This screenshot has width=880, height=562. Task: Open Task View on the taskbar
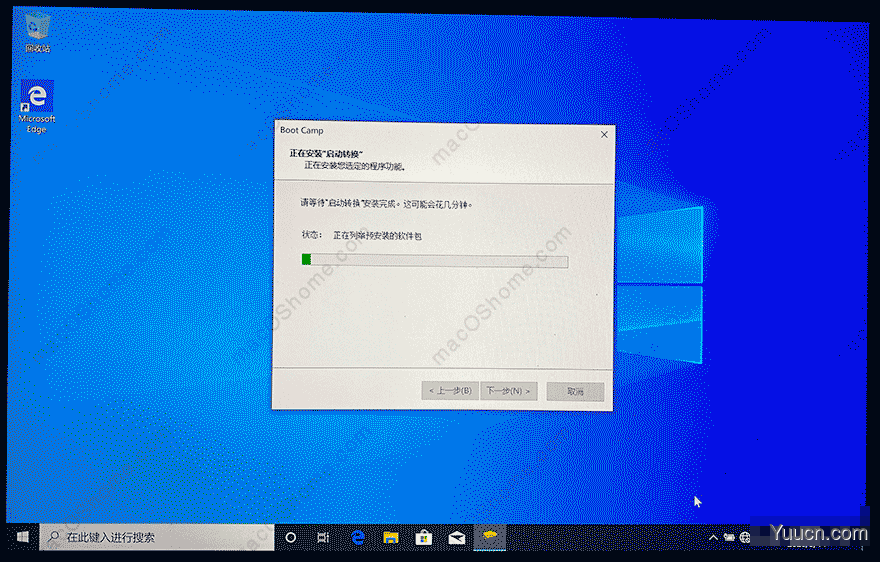pos(323,537)
